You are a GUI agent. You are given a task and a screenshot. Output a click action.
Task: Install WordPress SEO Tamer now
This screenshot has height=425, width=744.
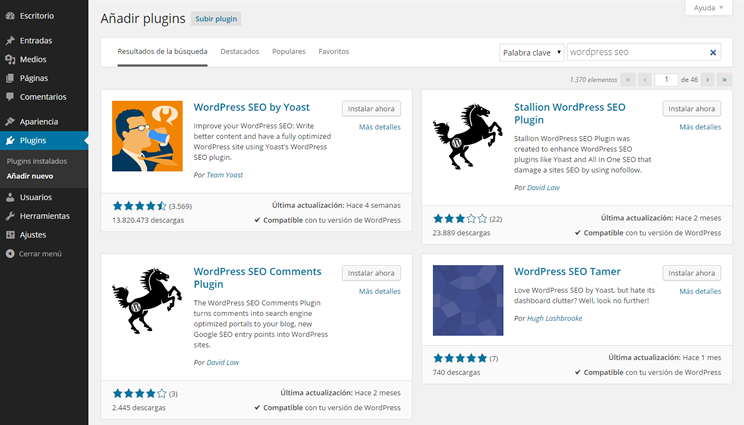692,273
